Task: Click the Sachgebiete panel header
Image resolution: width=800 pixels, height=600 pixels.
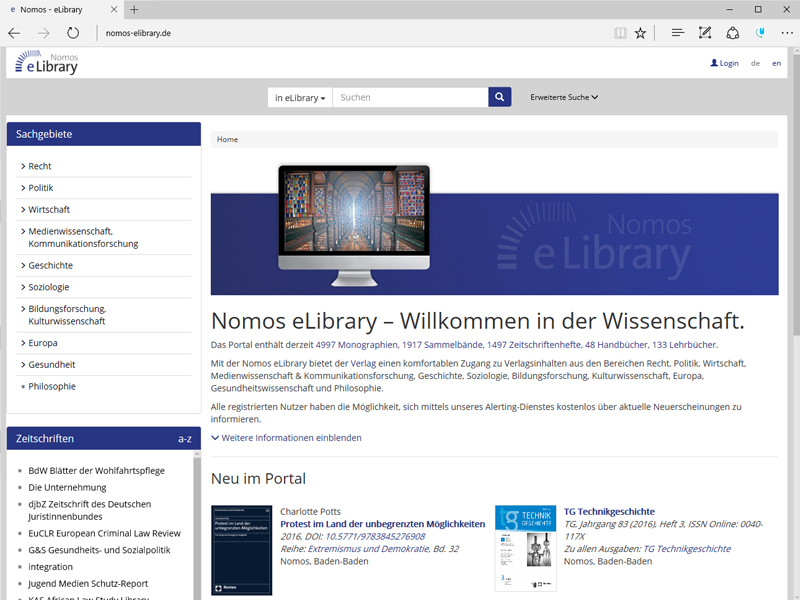Action: coord(104,134)
